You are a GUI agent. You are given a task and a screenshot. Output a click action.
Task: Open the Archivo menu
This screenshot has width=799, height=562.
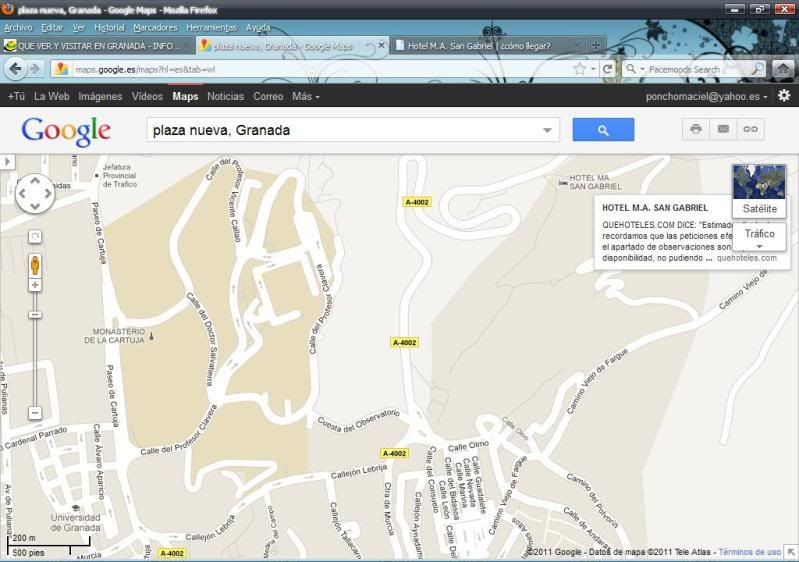coord(18,28)
